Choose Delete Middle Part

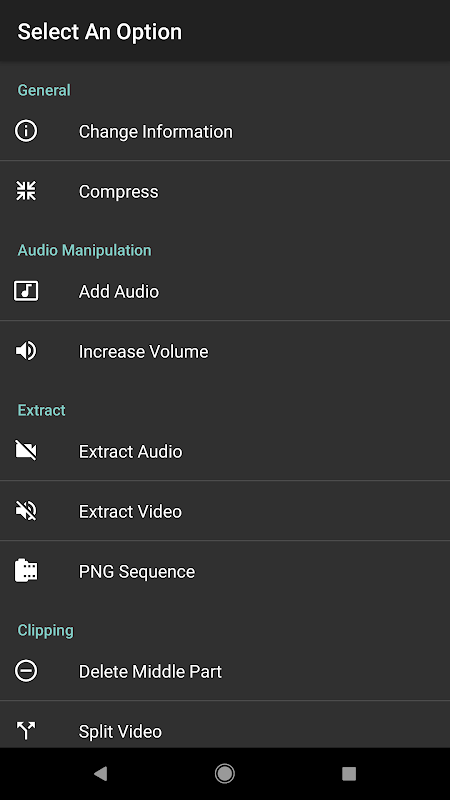(225, 671)
